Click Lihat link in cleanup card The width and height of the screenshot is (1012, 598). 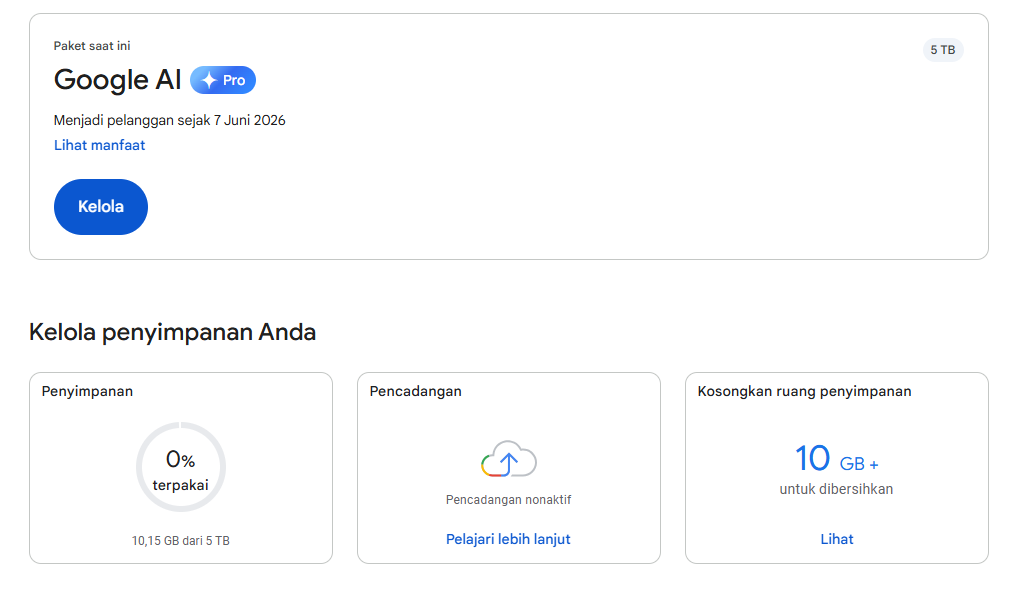836,539
